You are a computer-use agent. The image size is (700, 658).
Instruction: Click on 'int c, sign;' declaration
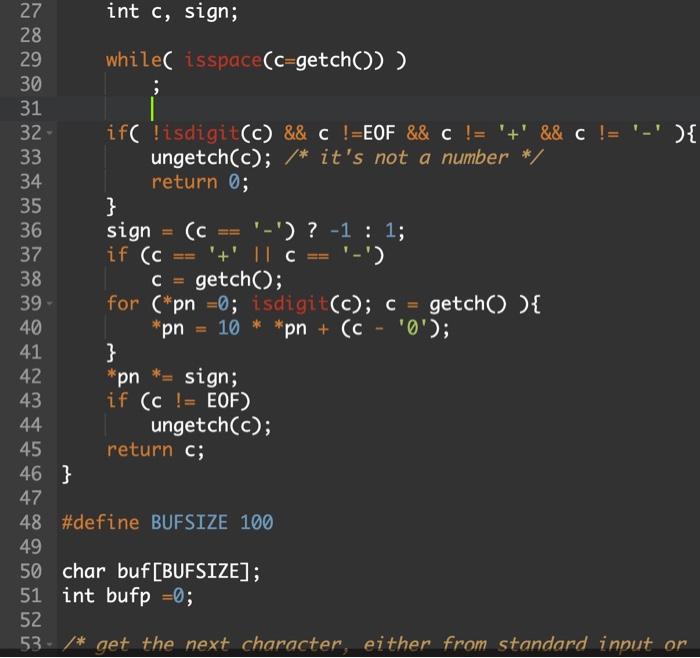click(x=172, y=12)
